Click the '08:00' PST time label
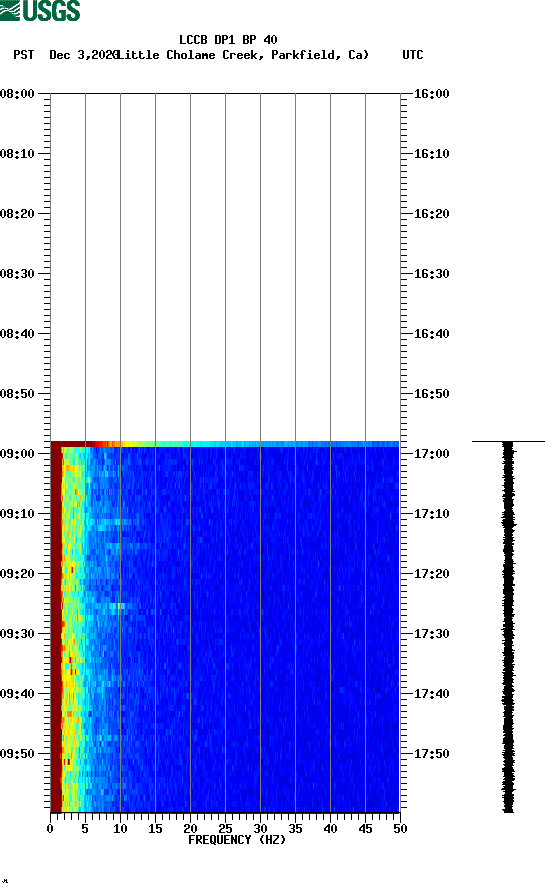The width and height of the screenshot is (552, 892). click(x=18, y=94)
